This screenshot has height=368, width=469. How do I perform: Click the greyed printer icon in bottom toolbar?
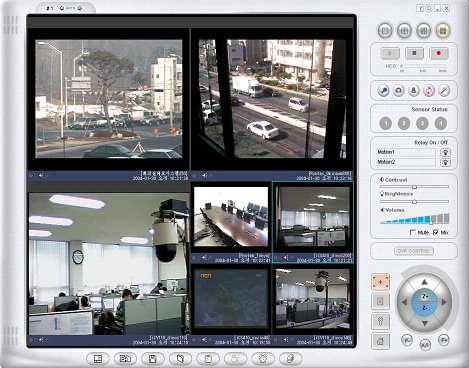[x=236, y=359]
